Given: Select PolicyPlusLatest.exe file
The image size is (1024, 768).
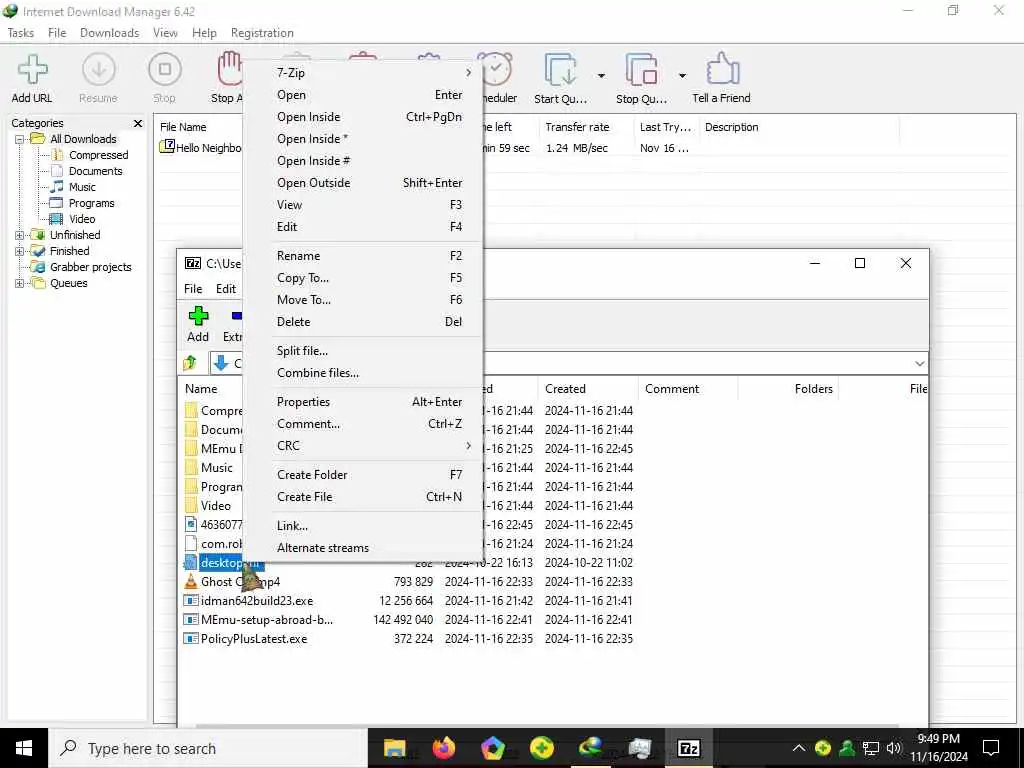Looking at the screenshot, I should tap(253, 639).
